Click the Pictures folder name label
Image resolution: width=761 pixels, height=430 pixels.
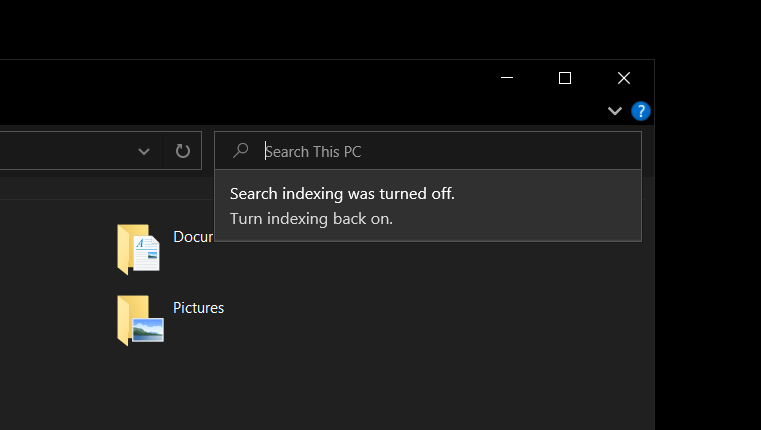coord(198,308)
